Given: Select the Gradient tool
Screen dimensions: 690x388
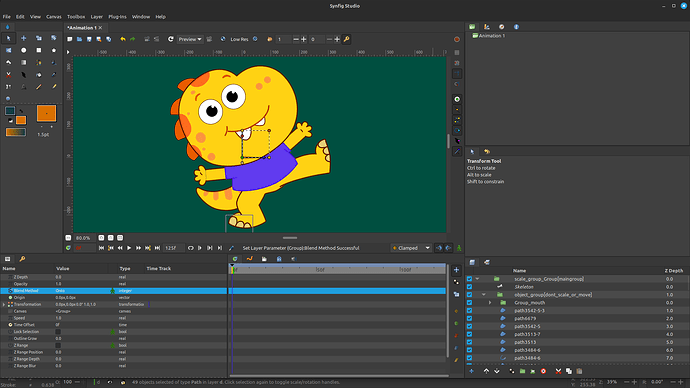Looking at the screenshot, I should tap(24, 62).
